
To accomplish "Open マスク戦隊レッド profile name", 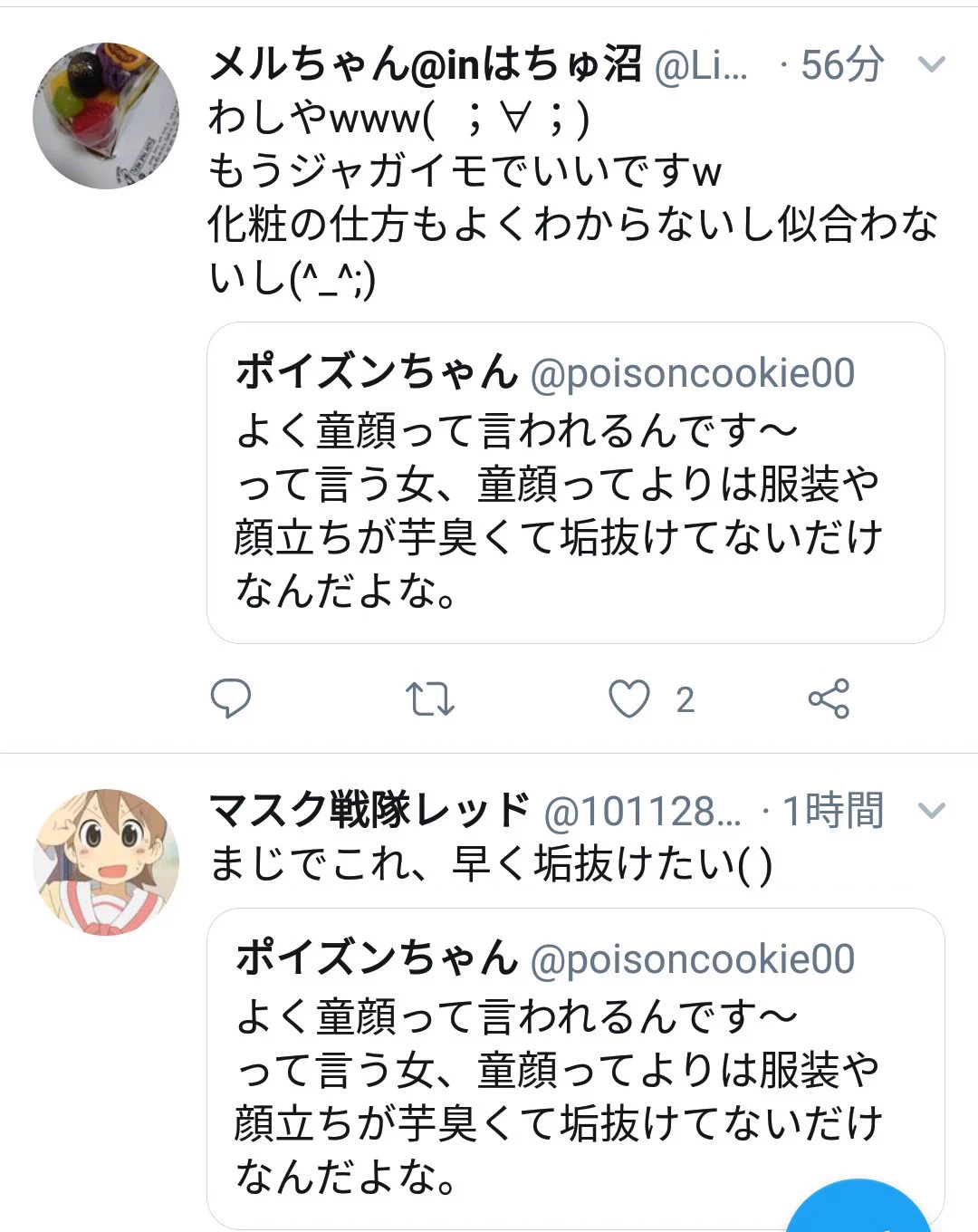I will (369, 810).
